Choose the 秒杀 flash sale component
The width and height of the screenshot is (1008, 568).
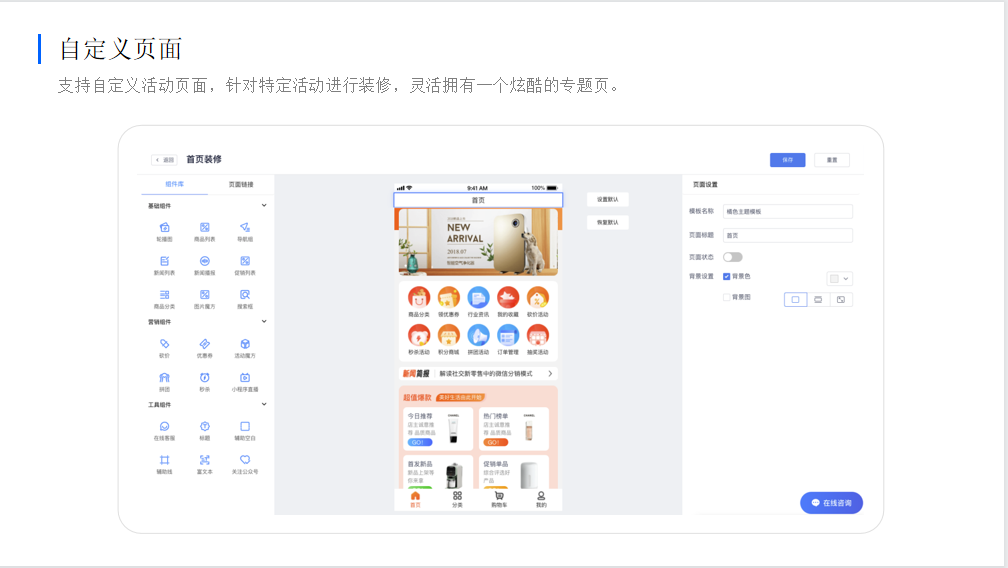pos(204,377)
